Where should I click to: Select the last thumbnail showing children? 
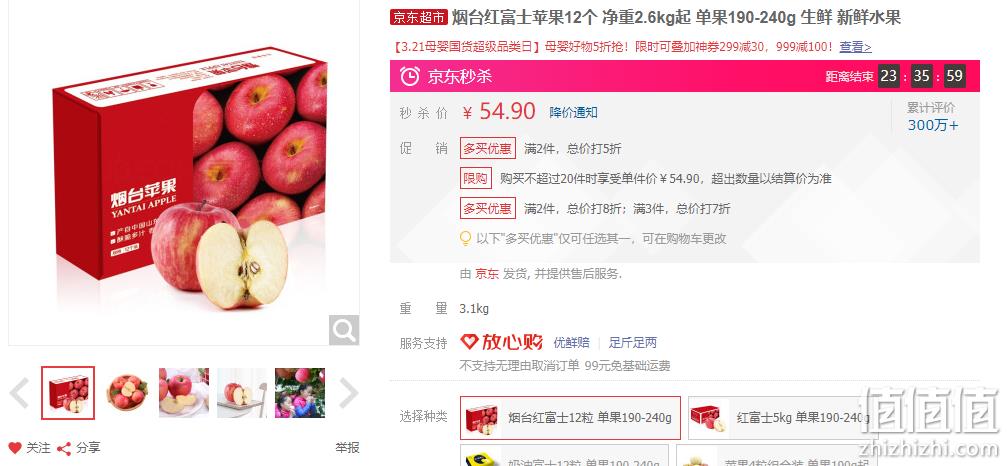[x=300, y=393]
